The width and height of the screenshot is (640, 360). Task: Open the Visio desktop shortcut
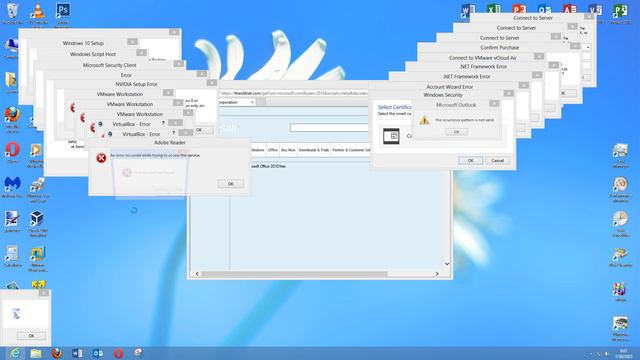tap(595, 9)
